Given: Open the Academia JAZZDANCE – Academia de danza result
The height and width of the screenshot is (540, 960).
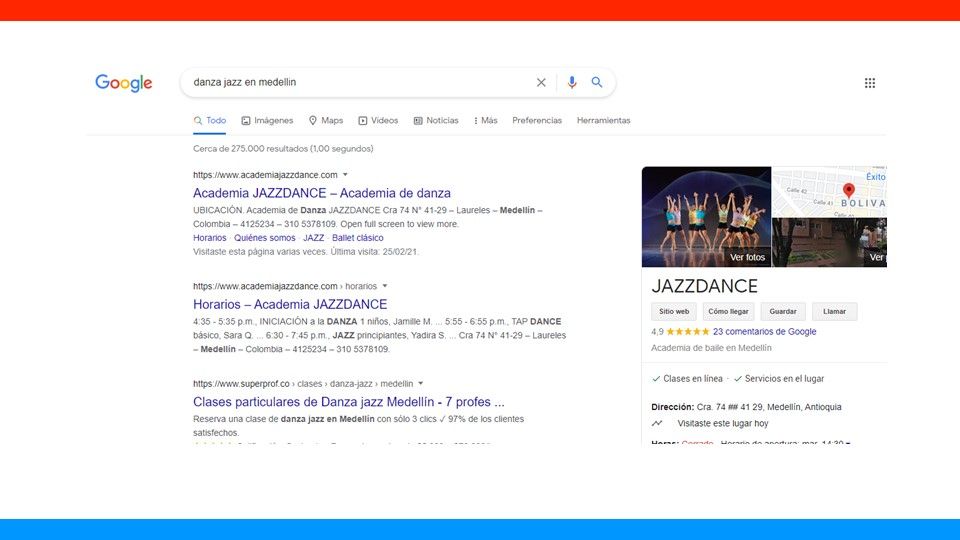Looking at the screenshot, I should pos(321,193).
